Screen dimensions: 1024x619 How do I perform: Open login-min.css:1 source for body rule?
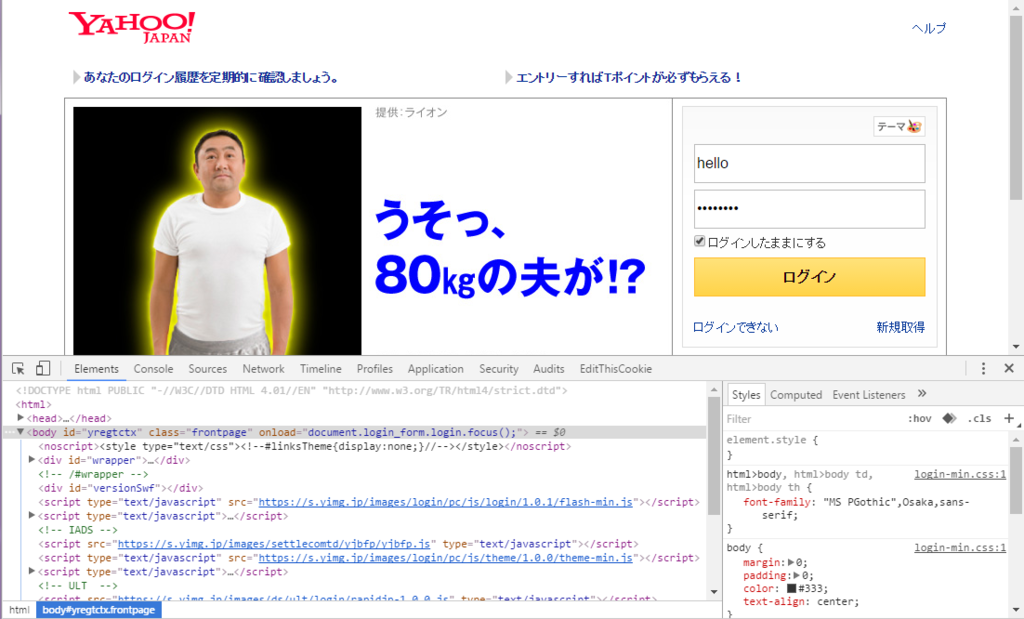[x=959, y=547]
